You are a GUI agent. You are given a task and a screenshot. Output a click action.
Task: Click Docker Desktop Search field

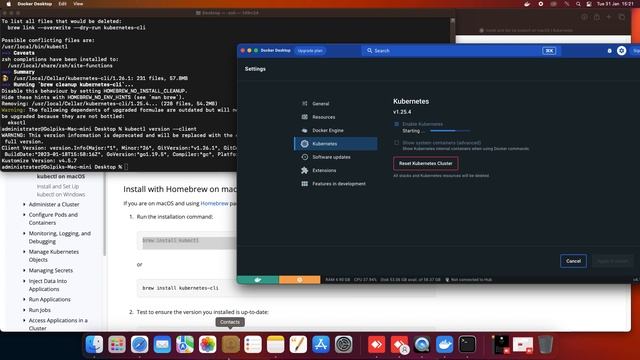point(461,51)
